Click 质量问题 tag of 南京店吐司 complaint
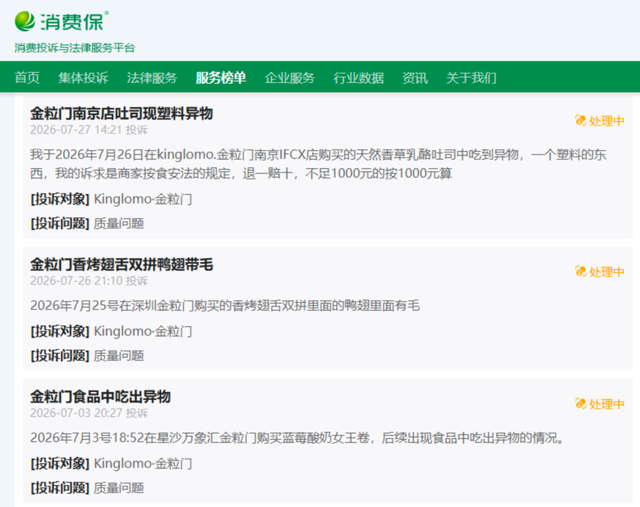 [x=119, y=223]
